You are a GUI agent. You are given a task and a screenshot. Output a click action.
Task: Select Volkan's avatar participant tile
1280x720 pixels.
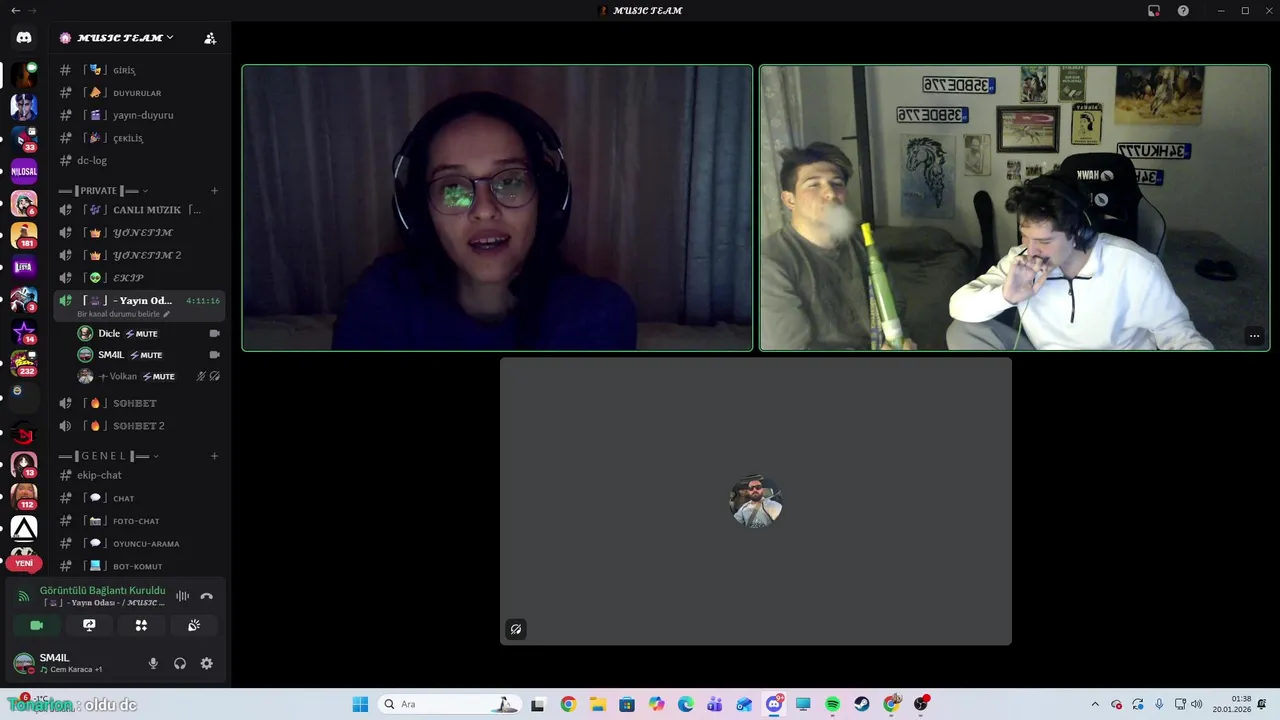pos(756,501)
